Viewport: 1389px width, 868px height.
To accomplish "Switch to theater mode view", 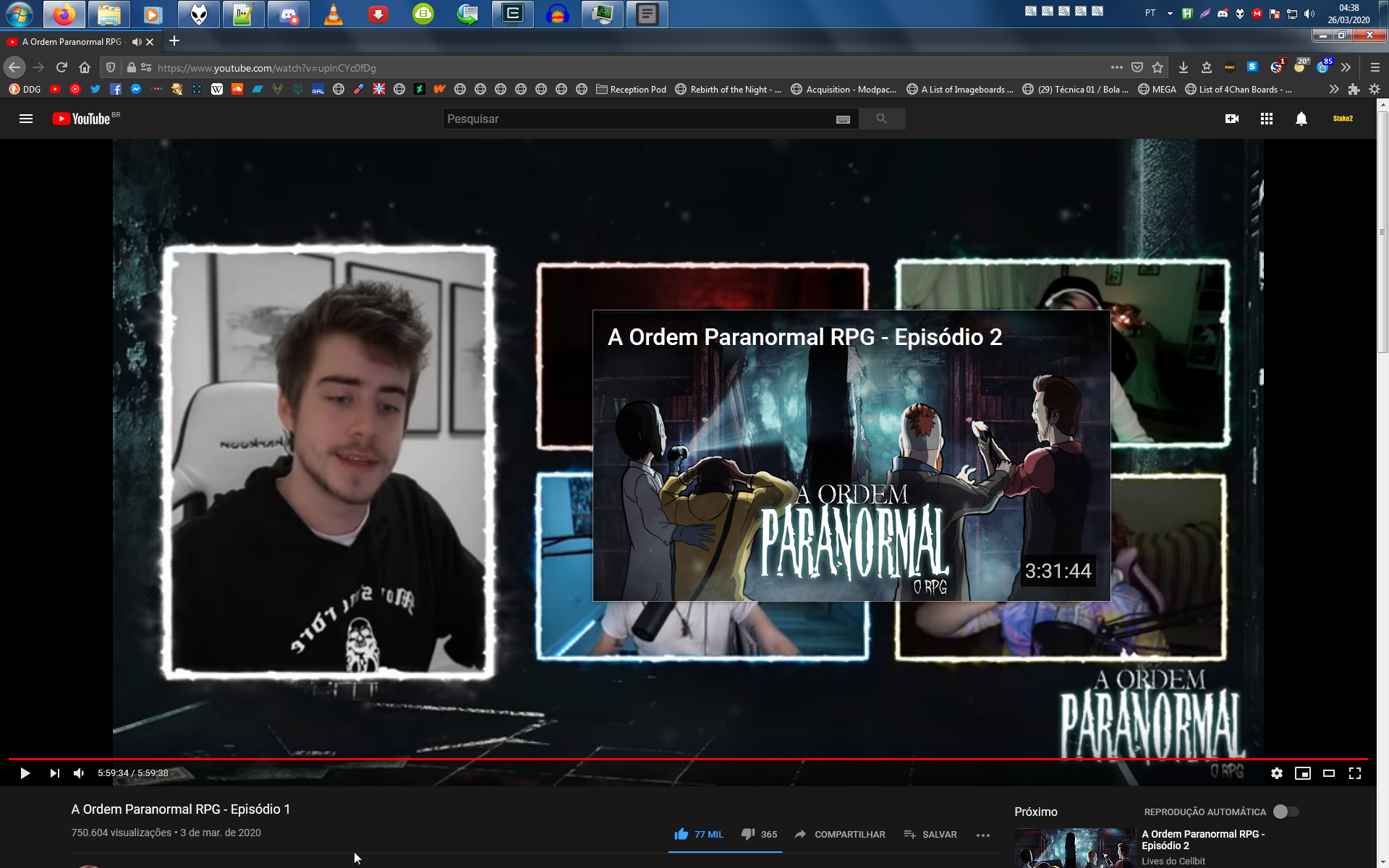I will click(1328, 773).
